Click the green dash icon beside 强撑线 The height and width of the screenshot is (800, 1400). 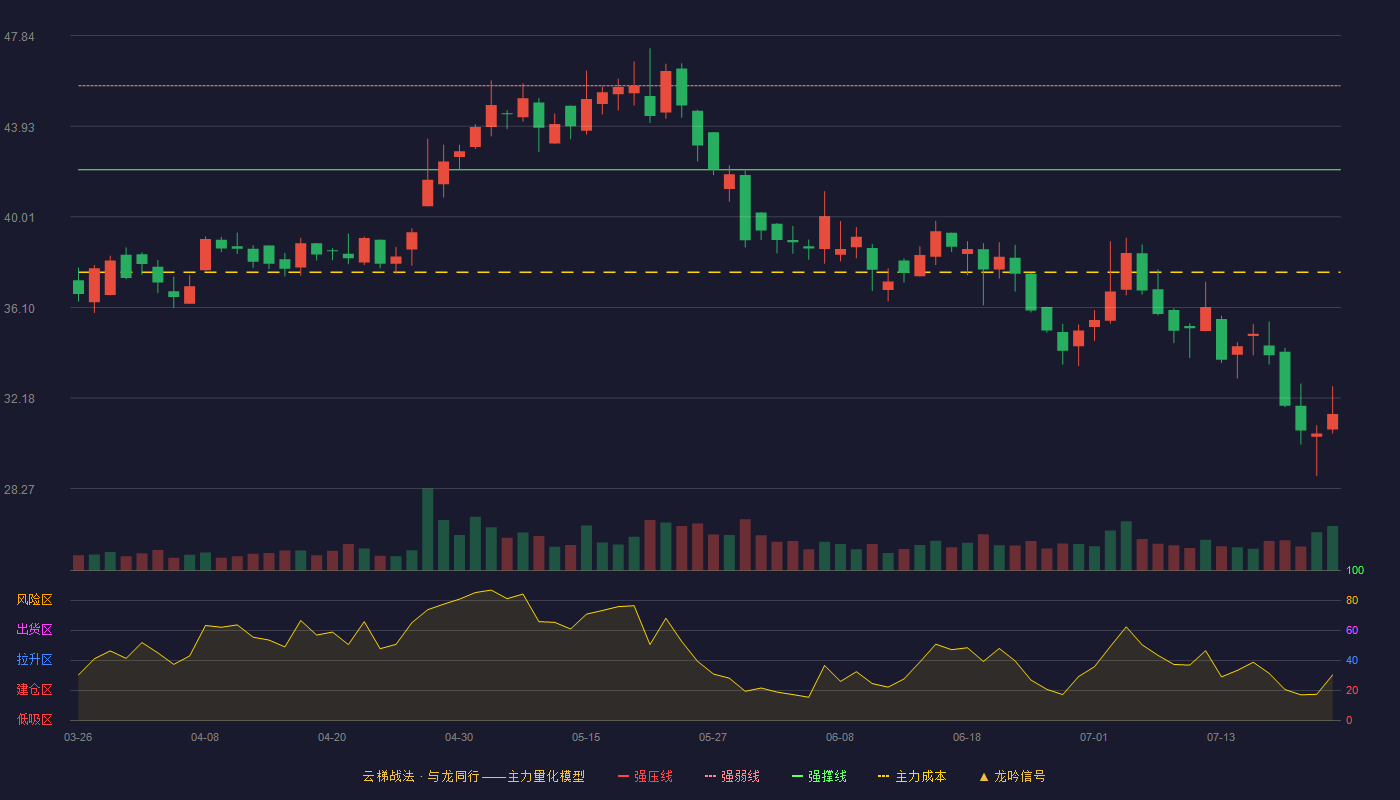pyautogui.click(x=797, y=776)
